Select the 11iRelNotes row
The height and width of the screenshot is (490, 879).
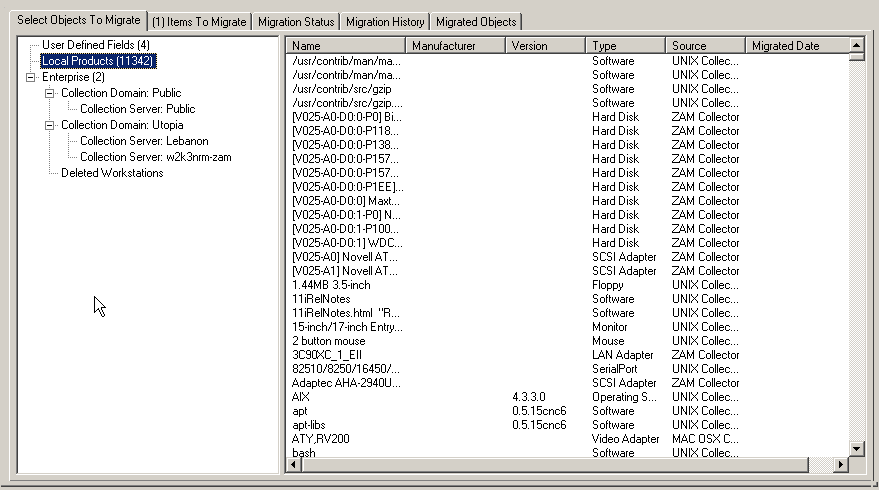coord(567,299)
